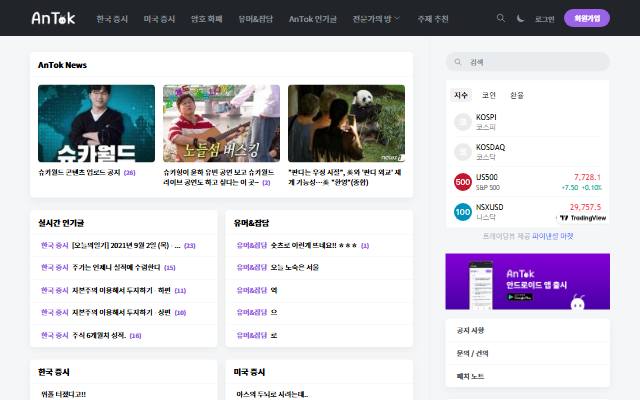This screenshot has width=640, height=400.
Task: Click the TradingView logo in the market widget
Action: 582,218
